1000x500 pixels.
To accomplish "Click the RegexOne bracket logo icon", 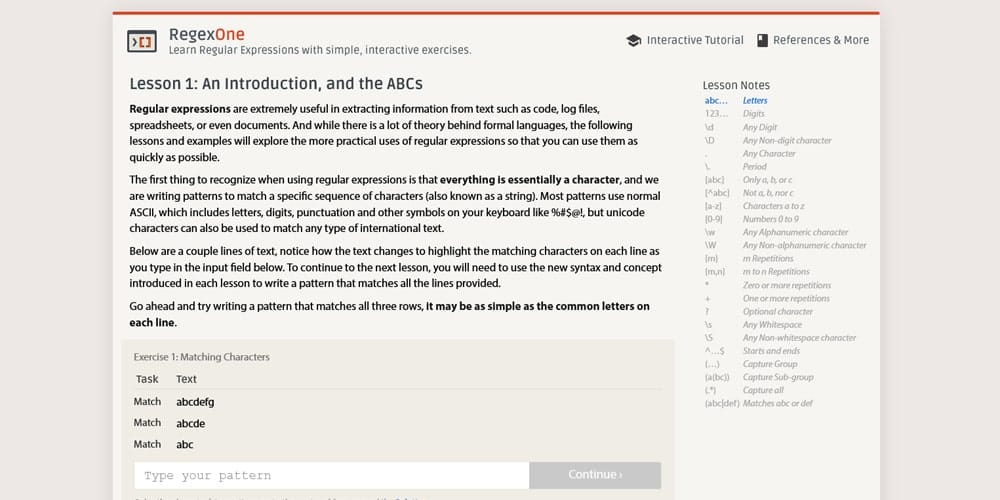I will [x=142, y=41].
